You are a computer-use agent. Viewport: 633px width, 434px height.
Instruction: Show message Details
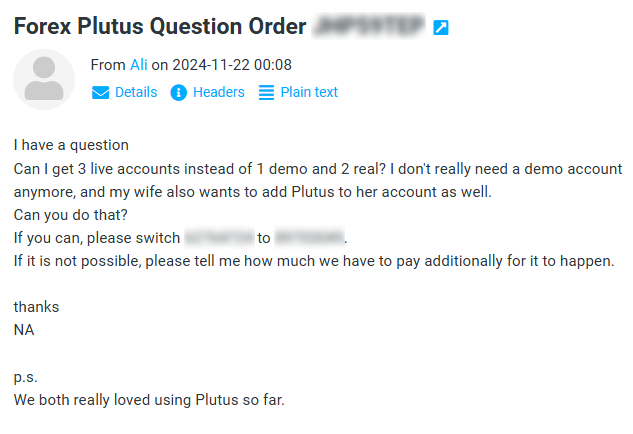point(136,92)
